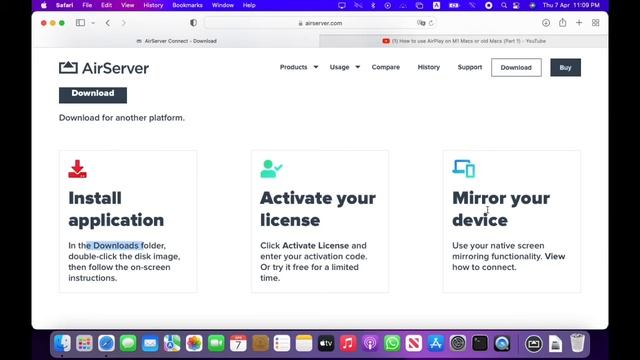This screenshot has height=360, width=640.
Task: Open Music from the Dock
Action: [x=348, y=343]
